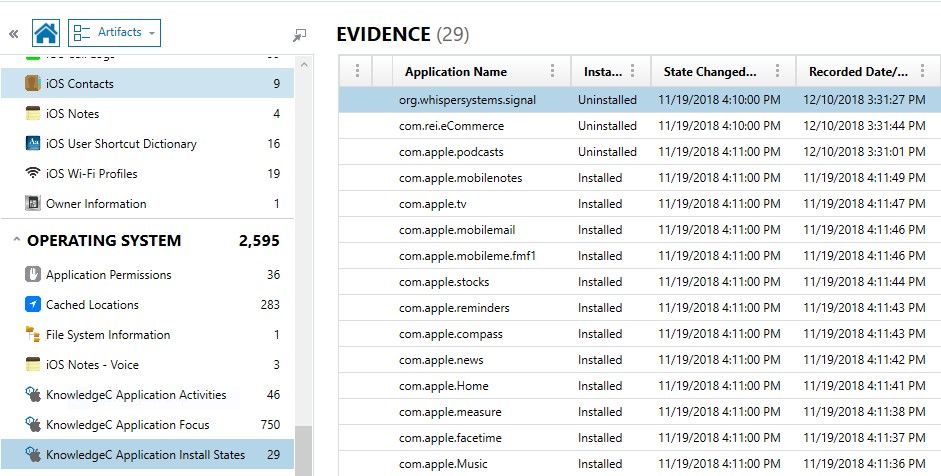
Task: Sort by State Changed column header
Action: [709, 72]
